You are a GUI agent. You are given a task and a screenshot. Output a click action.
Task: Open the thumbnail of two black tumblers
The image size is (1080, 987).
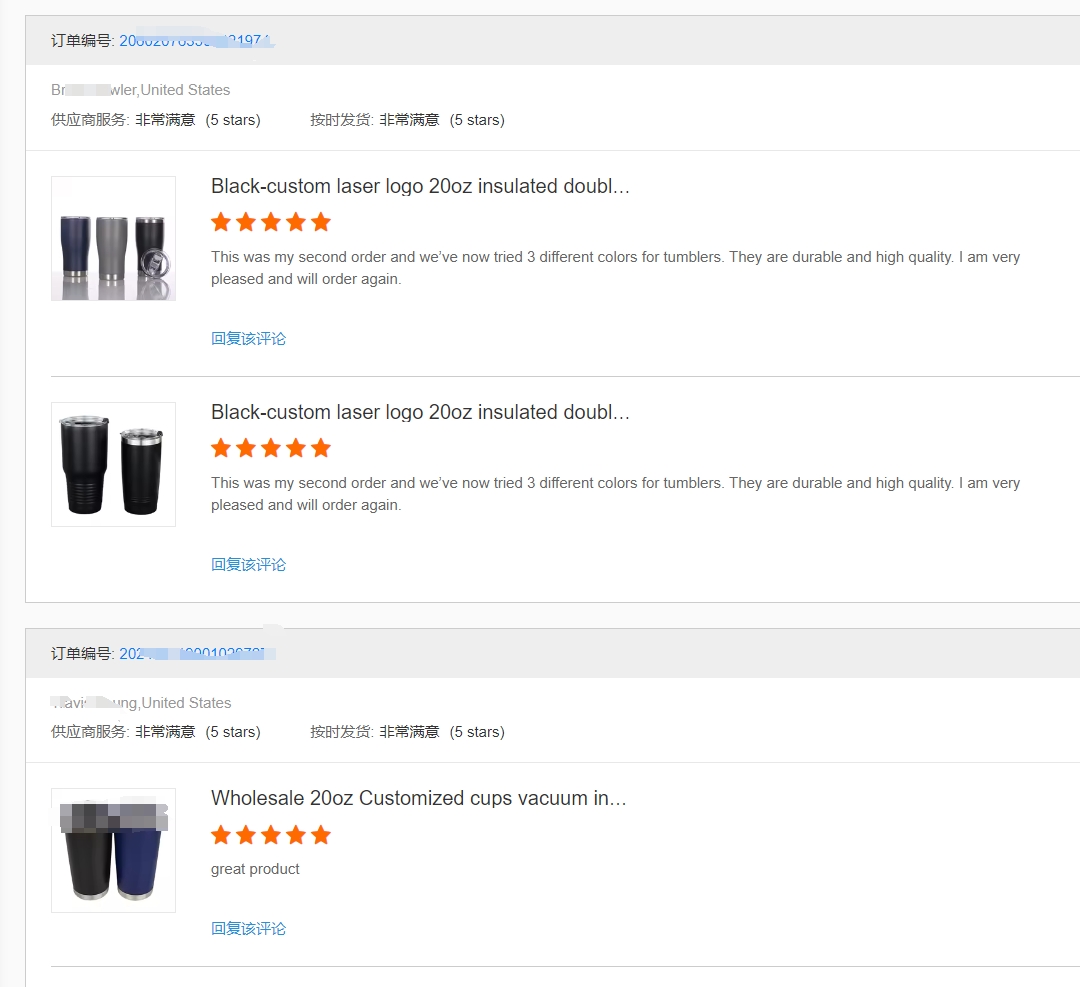pyautogui.click(x=113, y=465)
